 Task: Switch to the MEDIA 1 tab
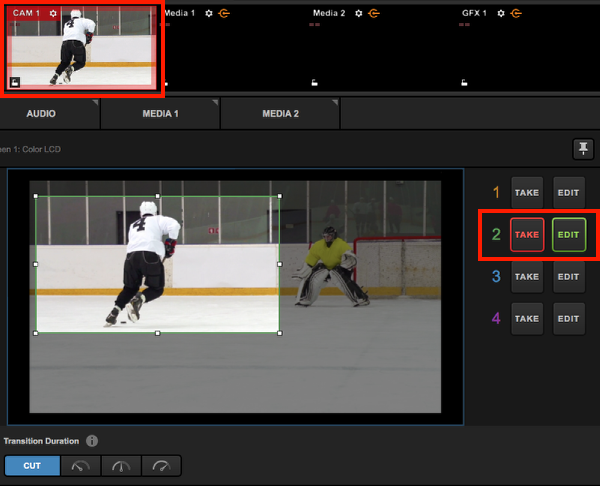(x=160, y=114)
